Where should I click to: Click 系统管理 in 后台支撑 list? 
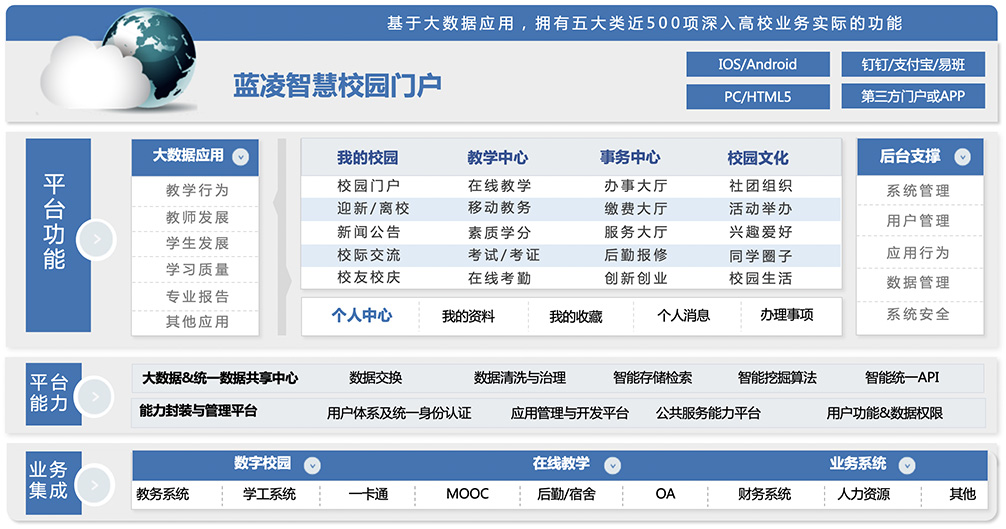[917, 191]
